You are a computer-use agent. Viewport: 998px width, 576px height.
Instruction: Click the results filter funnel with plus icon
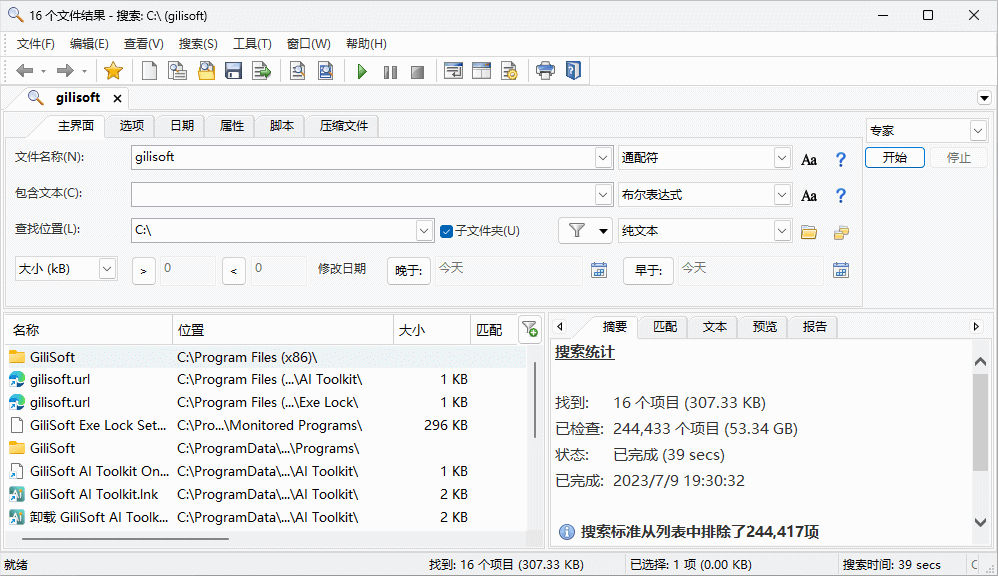530,329
